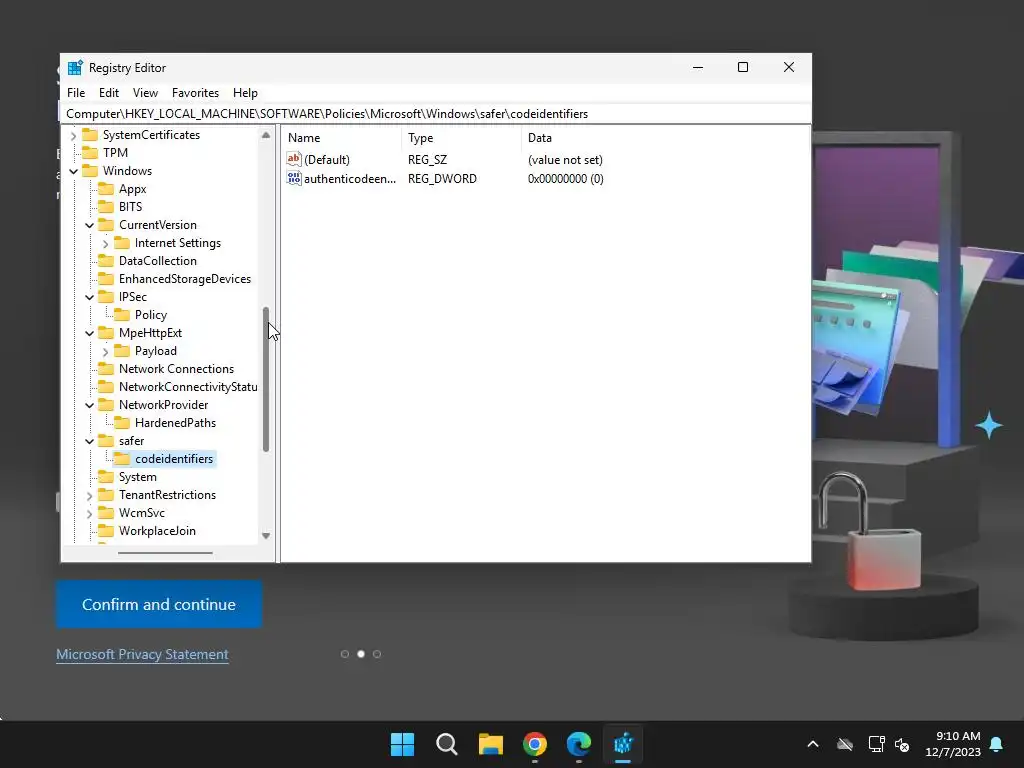
Task: Collapse the MpeHttpExt key
Action: [89, 334]
